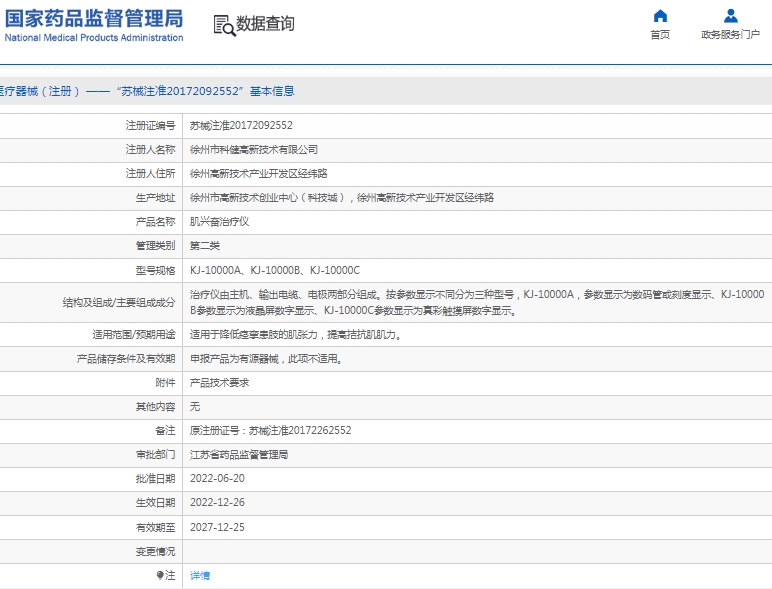Click the 首页 text link
Image resolution: width=772 pixels, height=589 pixels.
click(x=660, y=34)
